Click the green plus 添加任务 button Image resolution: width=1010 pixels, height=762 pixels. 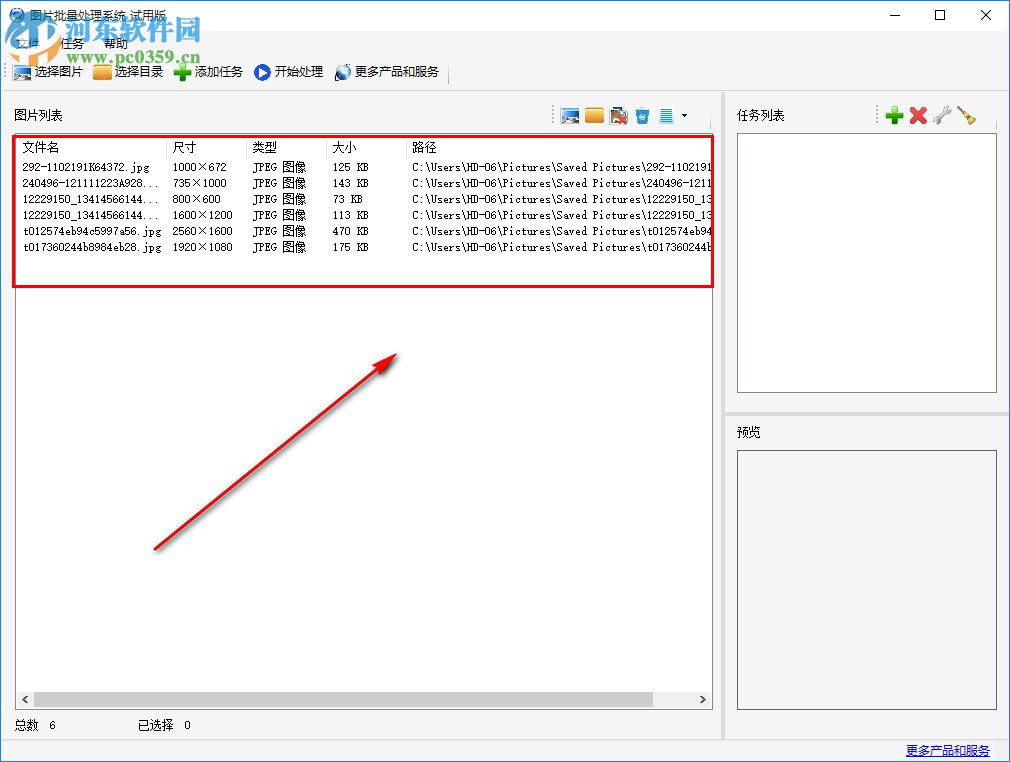click(208, 72)
